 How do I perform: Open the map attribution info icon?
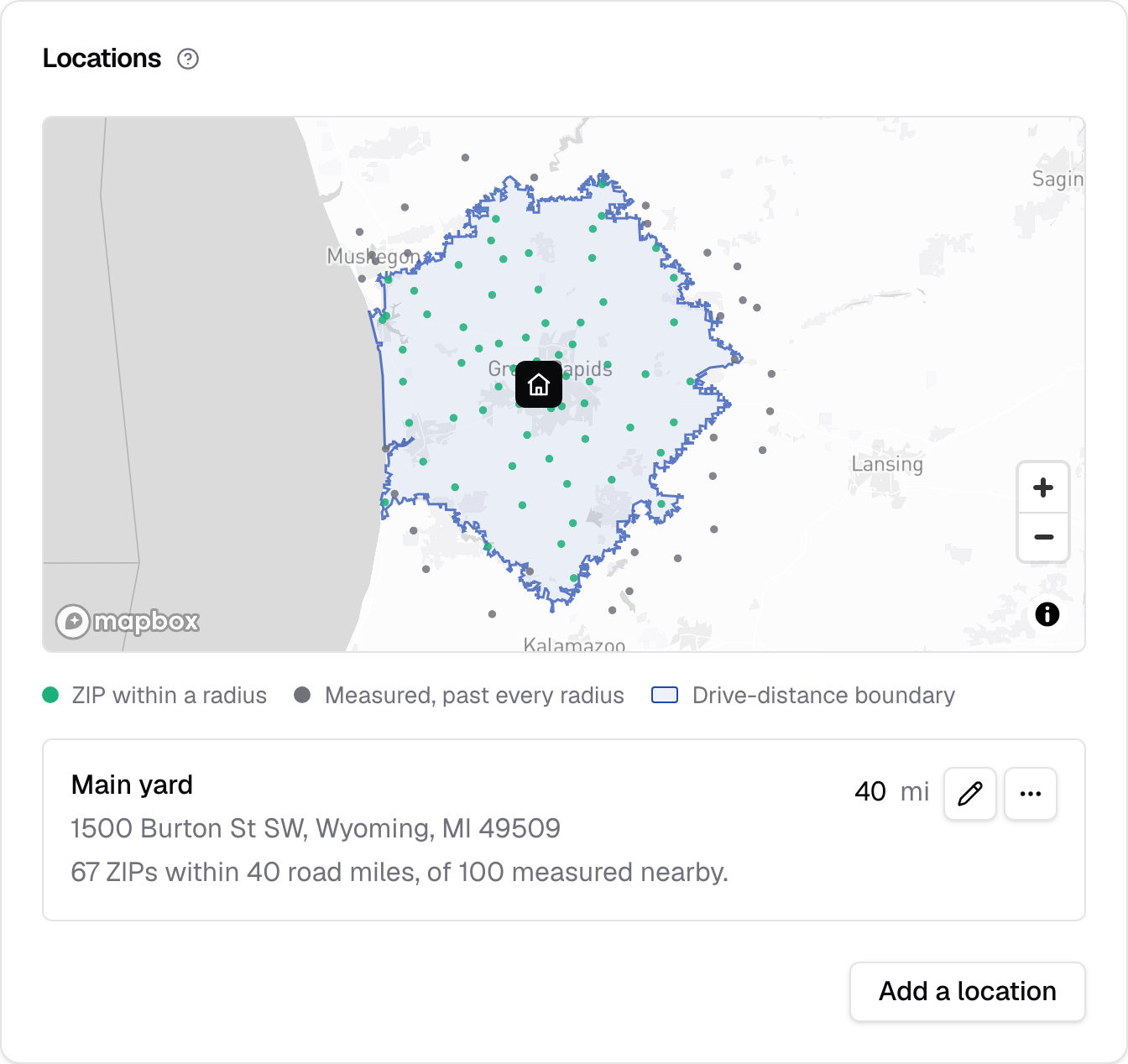point(1047,614)
